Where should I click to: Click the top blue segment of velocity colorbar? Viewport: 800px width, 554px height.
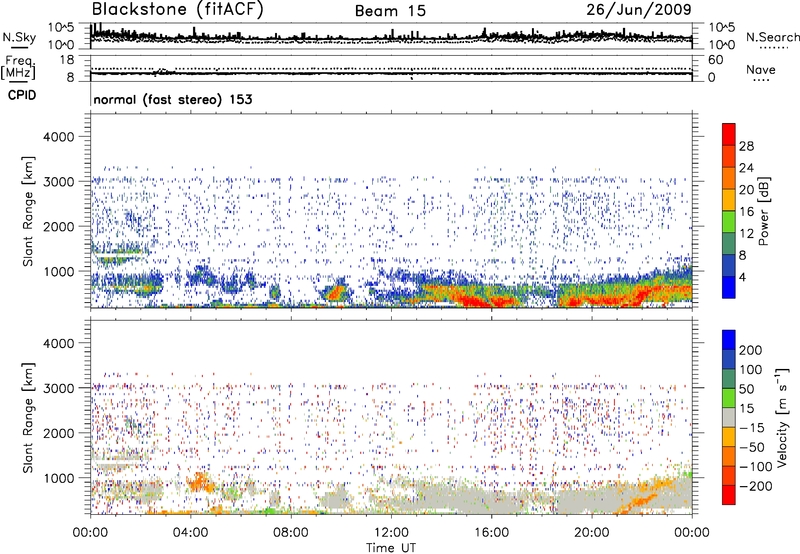click(x=729, y=340)
